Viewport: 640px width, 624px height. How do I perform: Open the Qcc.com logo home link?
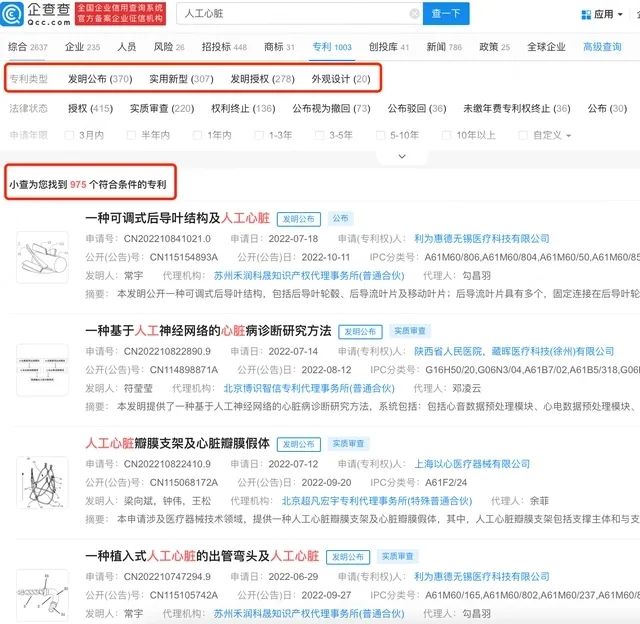36,13
